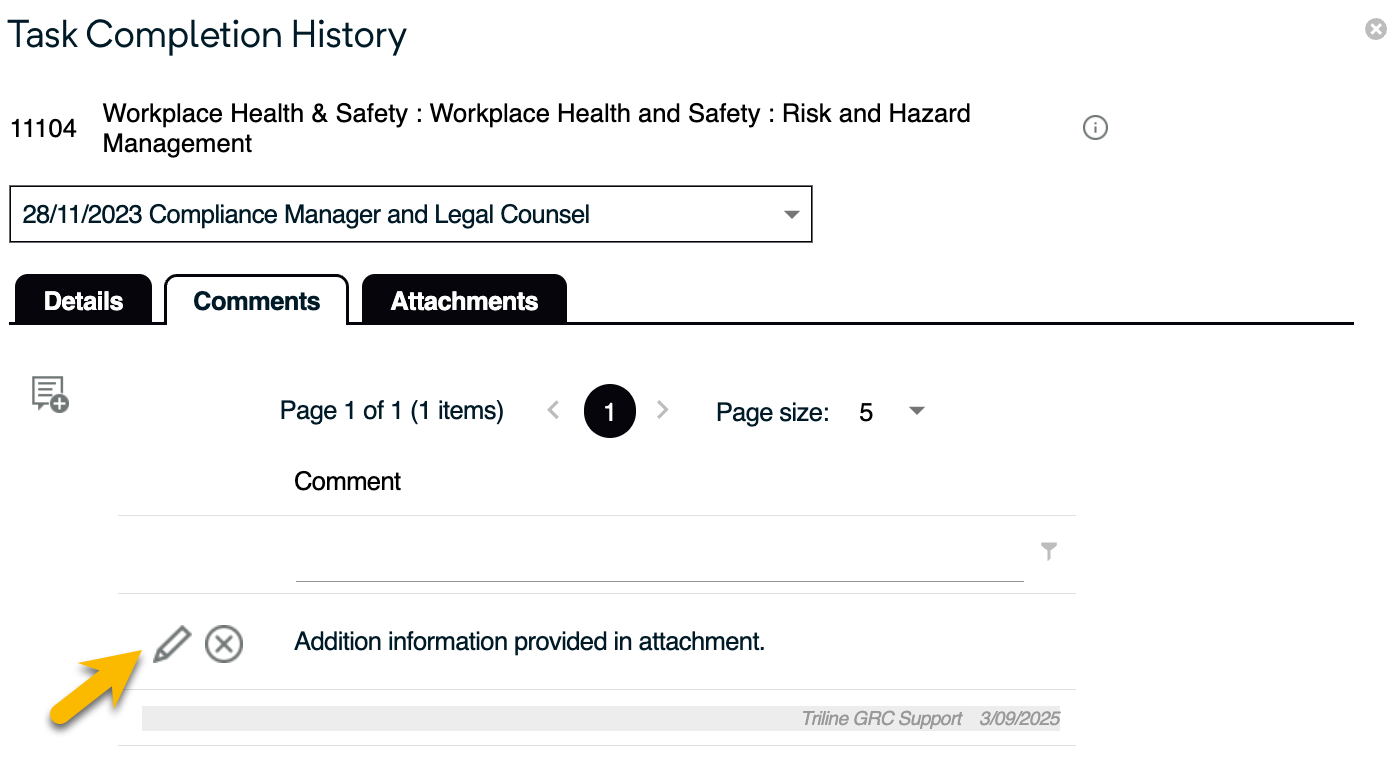The height and width of the screenshot is (770, 1398).
Task: Switch to the Details tab
Action: 83,301
